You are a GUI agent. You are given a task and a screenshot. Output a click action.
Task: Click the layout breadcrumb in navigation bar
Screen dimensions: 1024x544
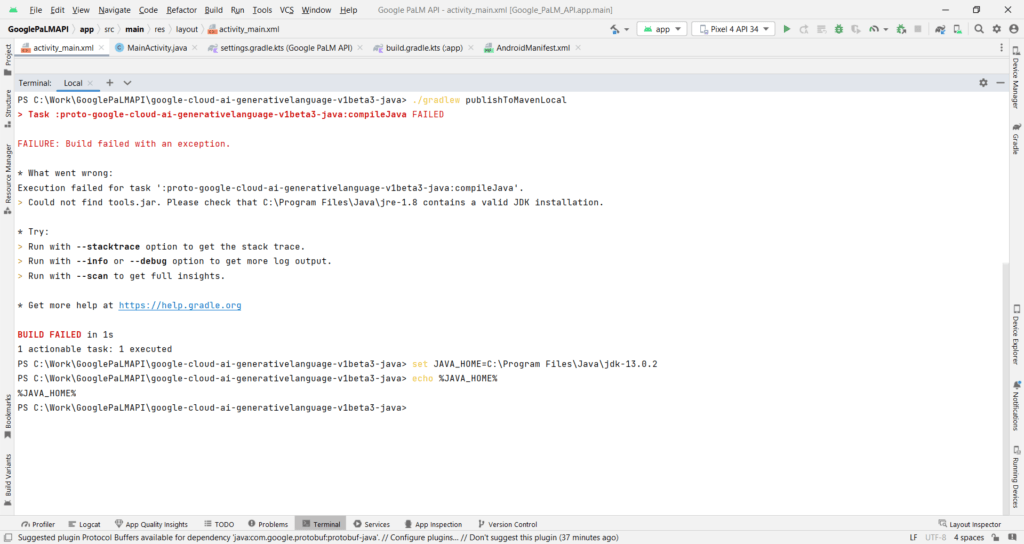(186, 29)
